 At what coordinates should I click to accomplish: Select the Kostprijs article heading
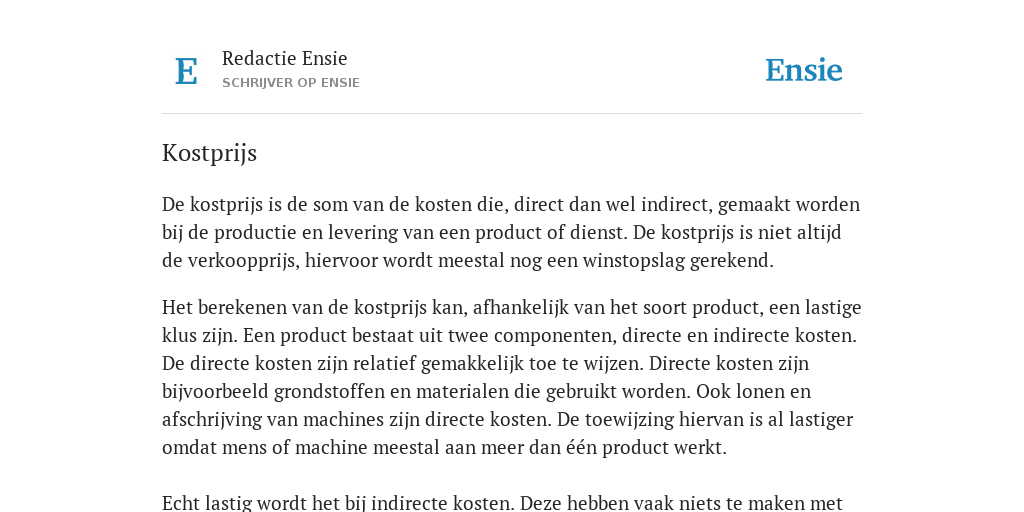[x=210, y=153]
